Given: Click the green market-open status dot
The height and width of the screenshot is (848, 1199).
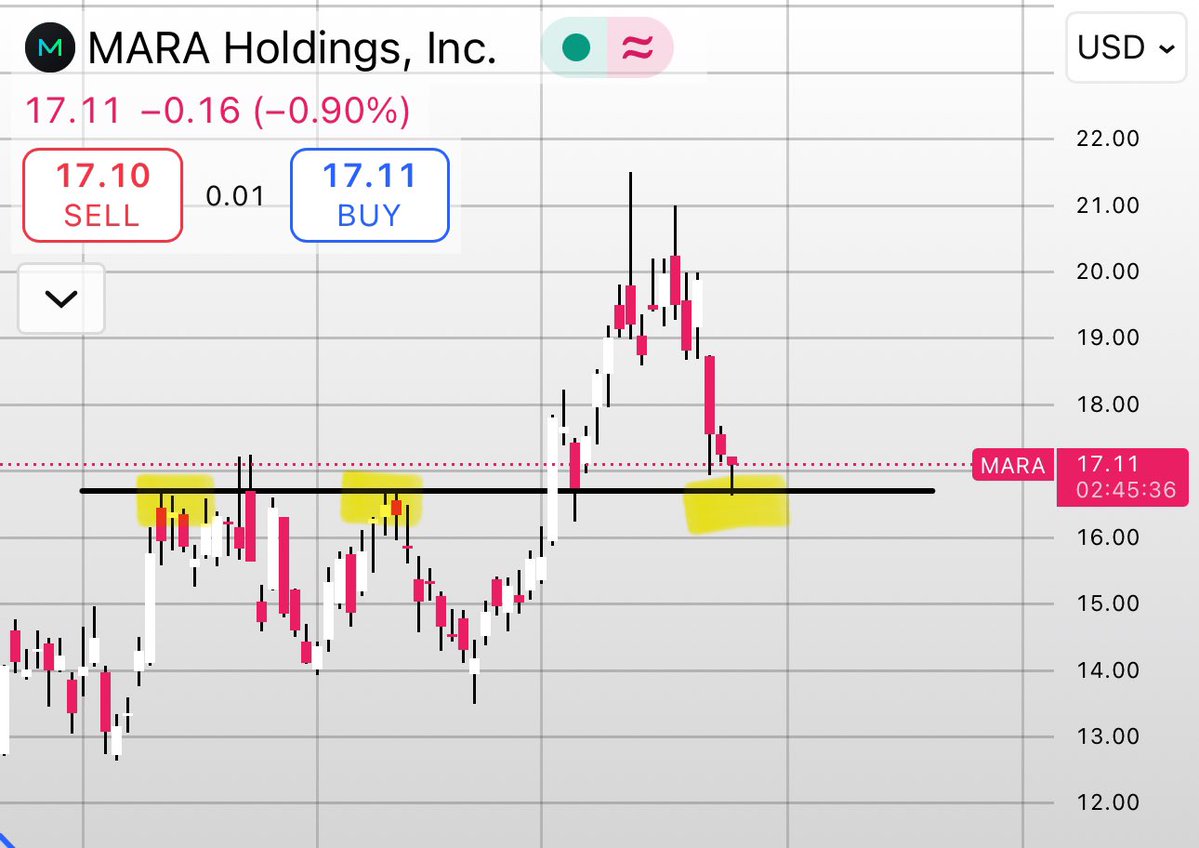Looking at the screenshot, I should pyautogui.click(x=576, y=47).
